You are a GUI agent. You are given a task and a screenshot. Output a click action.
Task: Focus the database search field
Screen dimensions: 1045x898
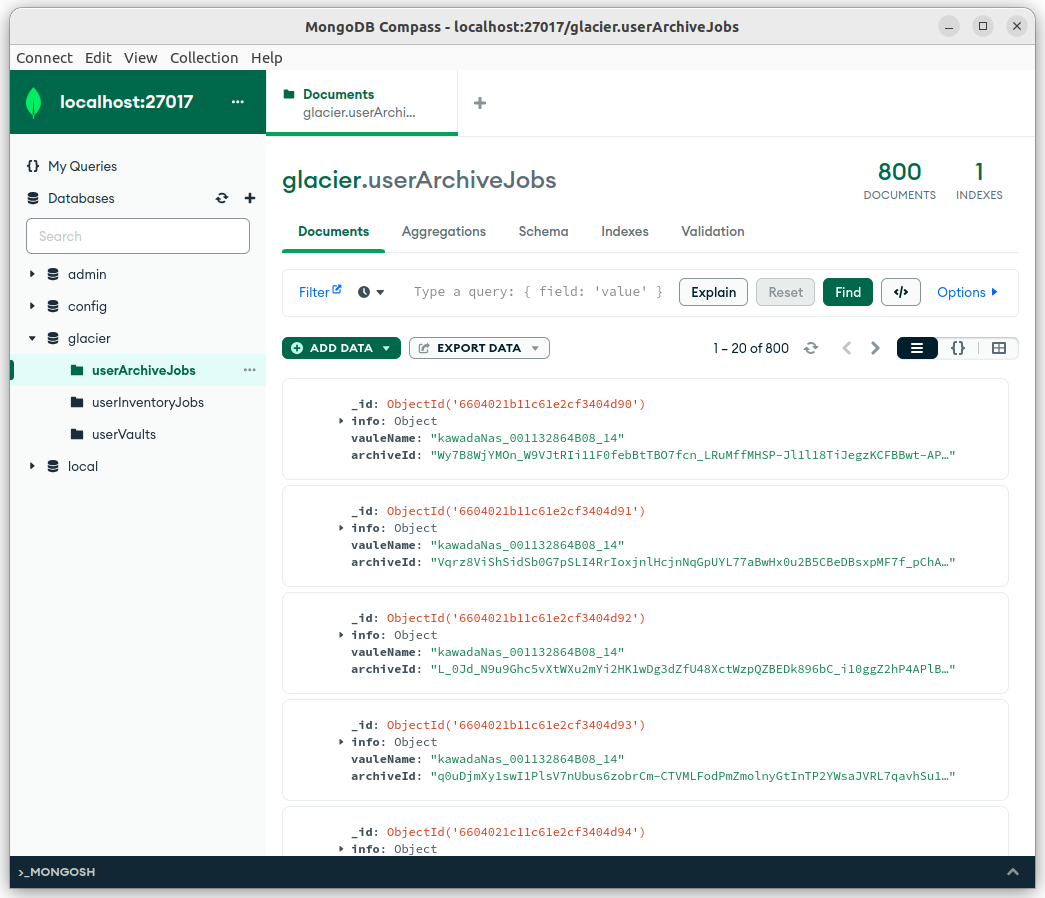tap(138, 236)
